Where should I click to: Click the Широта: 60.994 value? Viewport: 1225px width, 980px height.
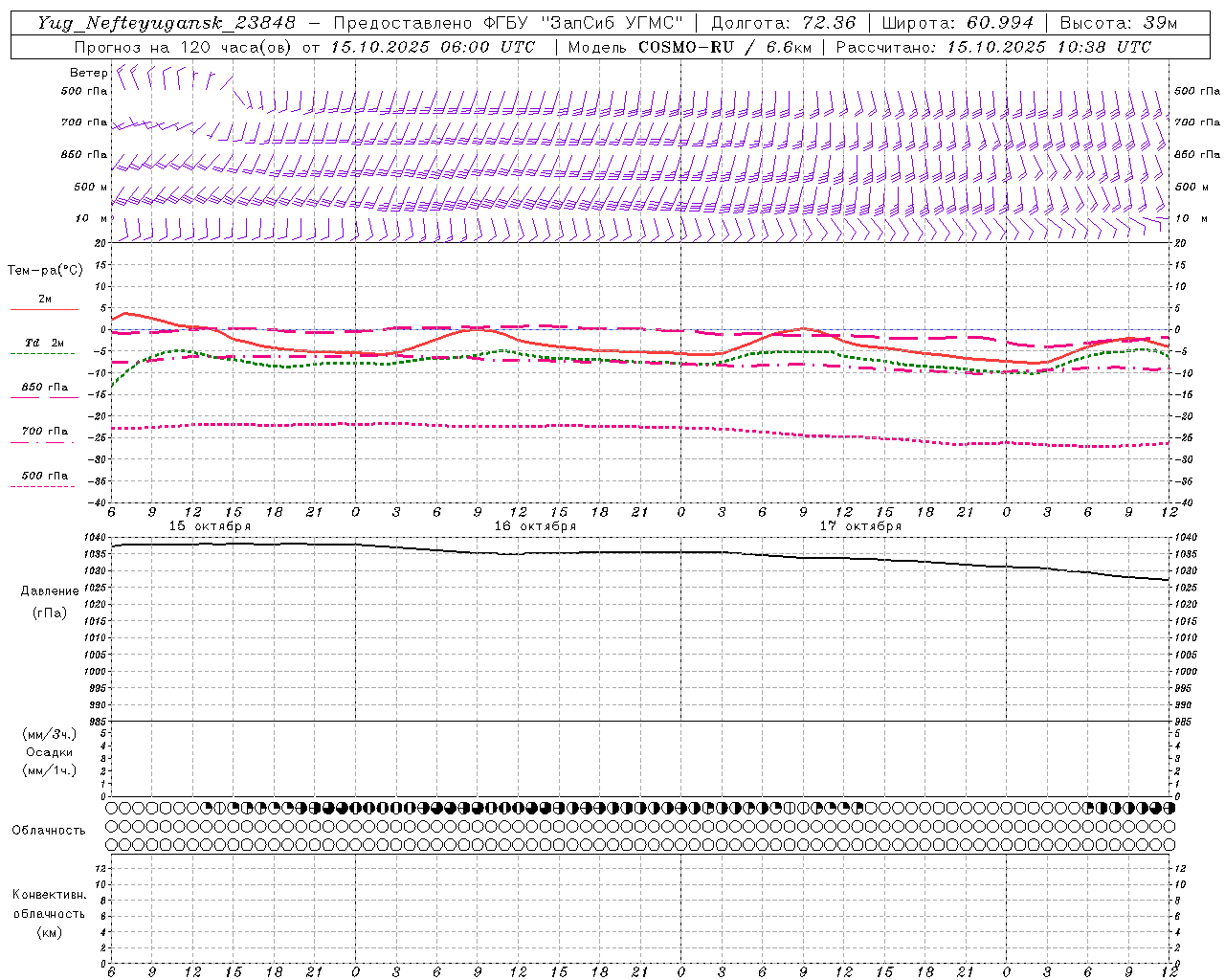coord(957,23)
